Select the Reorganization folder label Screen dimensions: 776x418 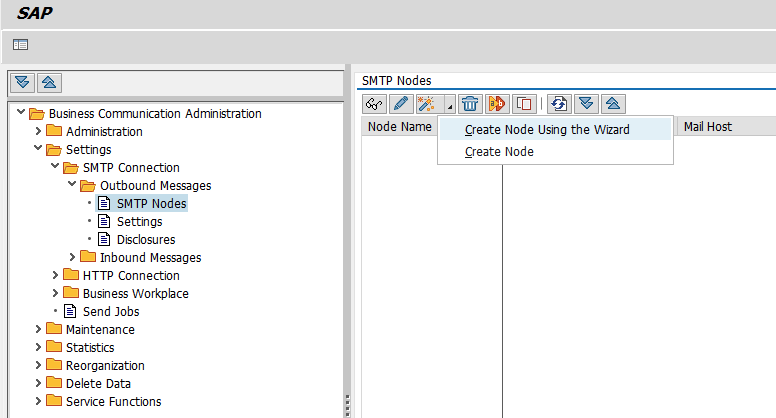point(105,366)
